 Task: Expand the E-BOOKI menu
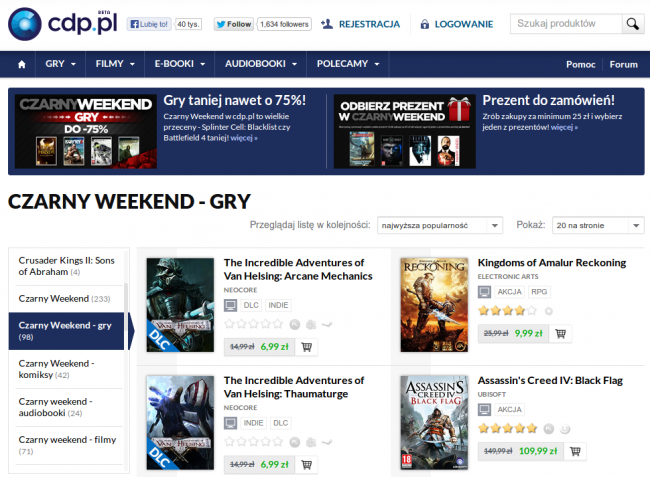179,64
